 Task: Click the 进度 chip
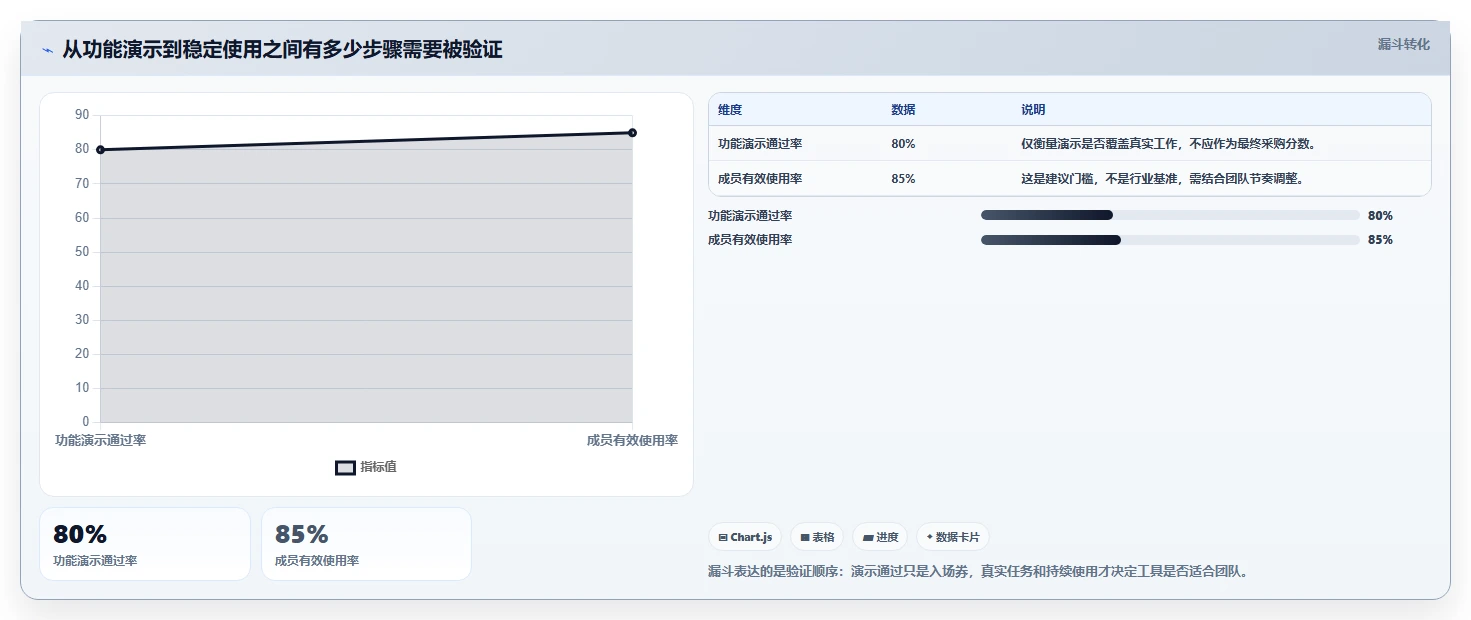[x=880, y=537]
